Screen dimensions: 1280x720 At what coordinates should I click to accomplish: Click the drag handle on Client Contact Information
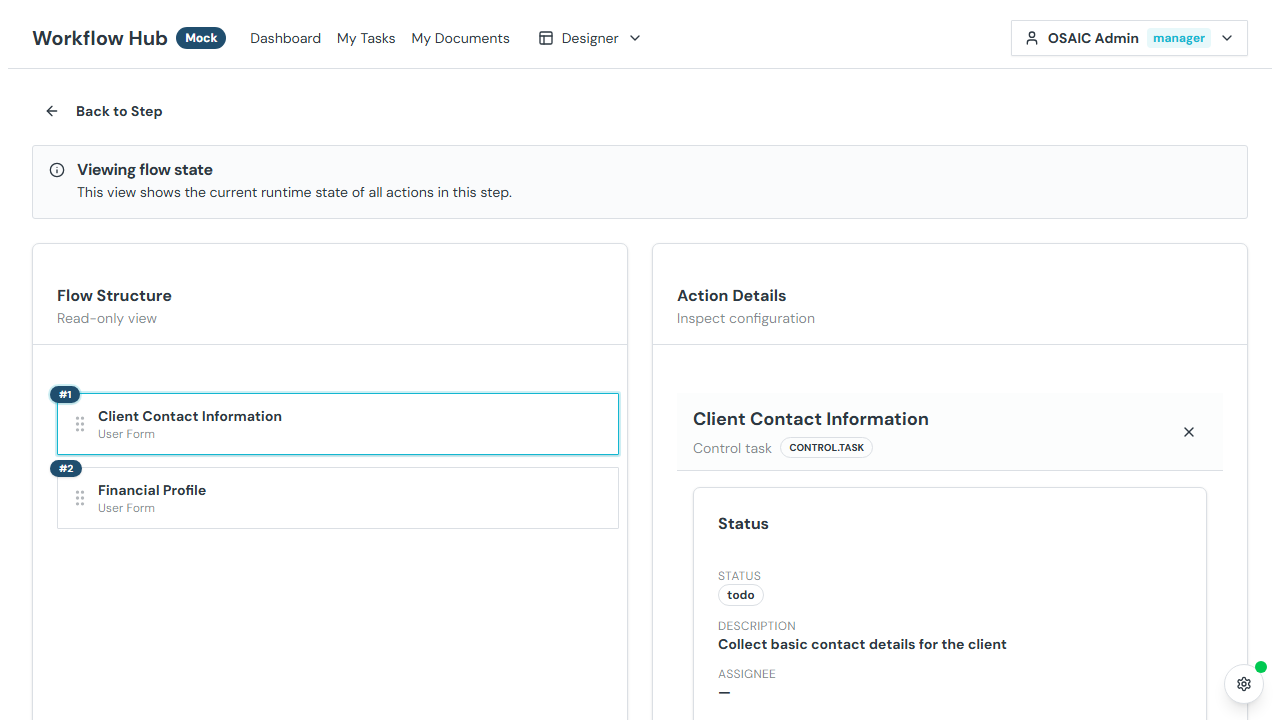[x=80, y=424]
